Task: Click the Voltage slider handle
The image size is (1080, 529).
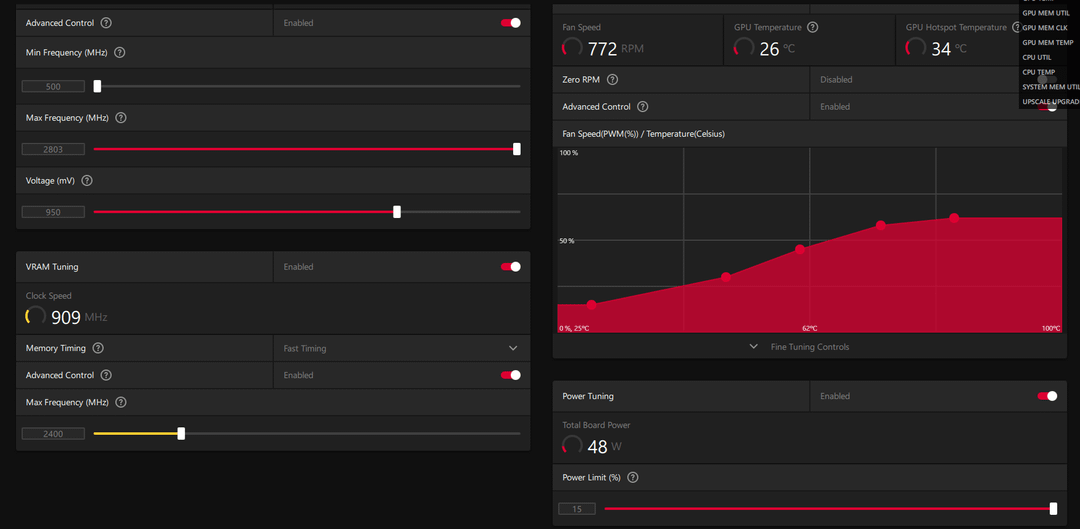Action: click(397, 212)
